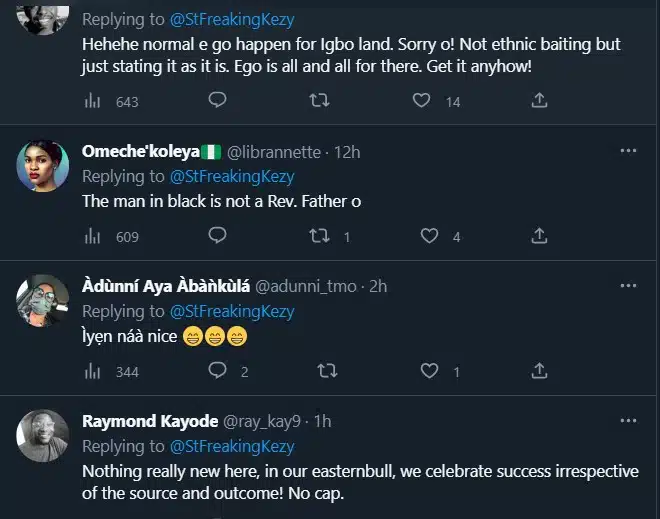660x519 pixels.
Task: Open Omeche'koleya's profile picture
Action: coord(43,165)
